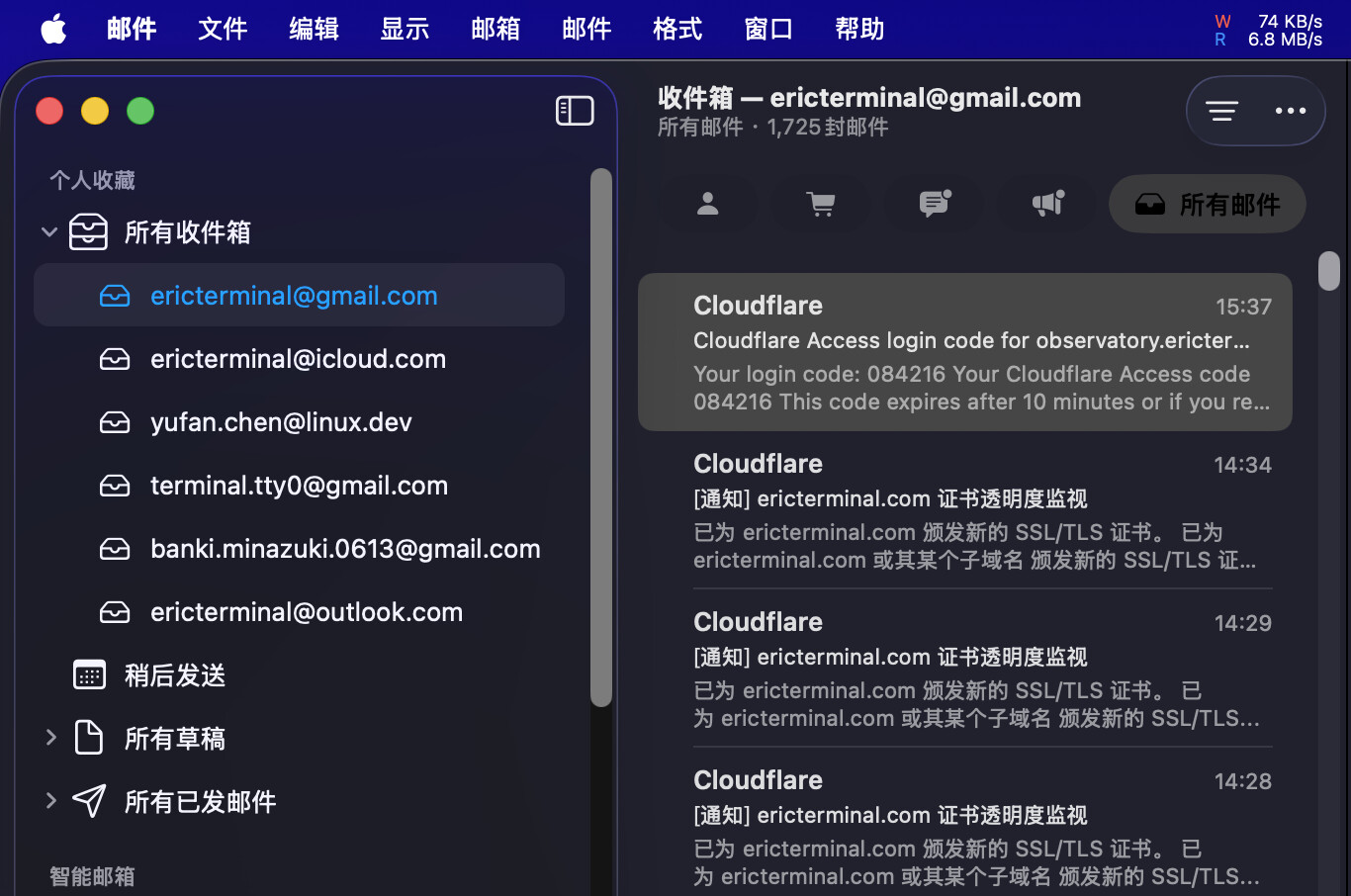This screenshot has height=896, width=1351.
Task: Click the inbox tray icon for ericterminal@outlook.com
Action: click(115, 612)
